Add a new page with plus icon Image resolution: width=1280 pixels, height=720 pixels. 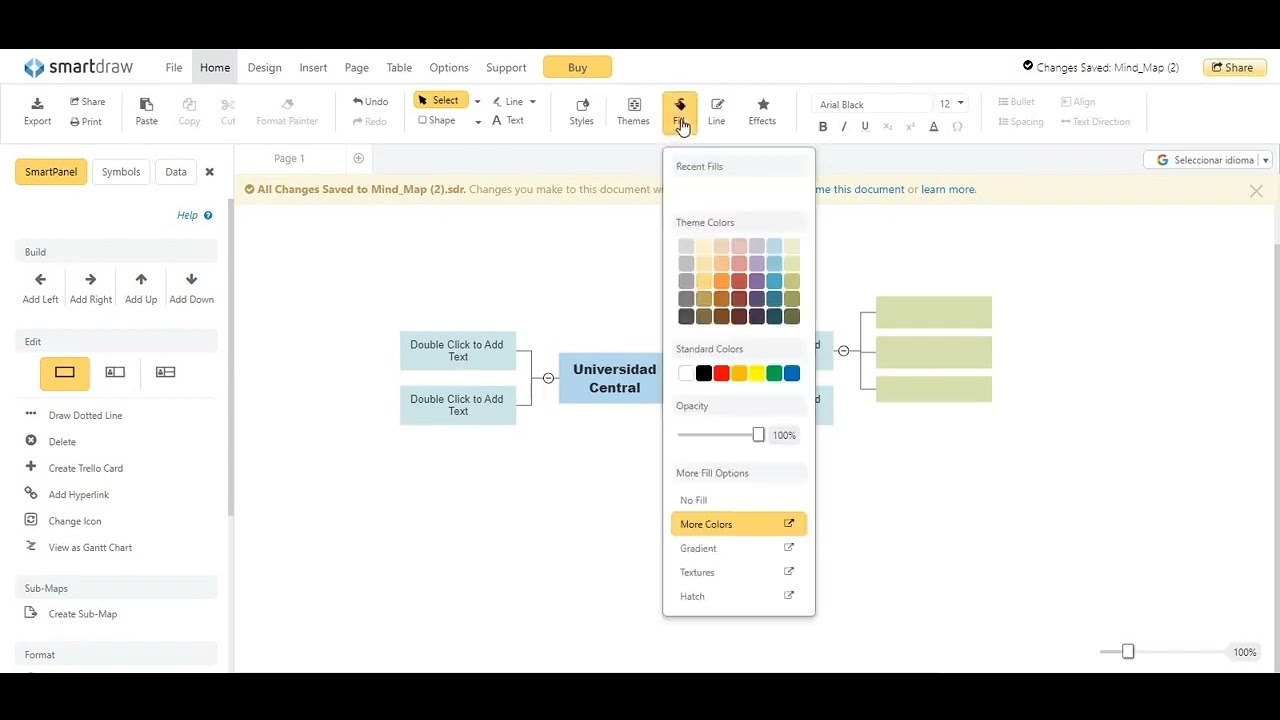click(358, 158)
